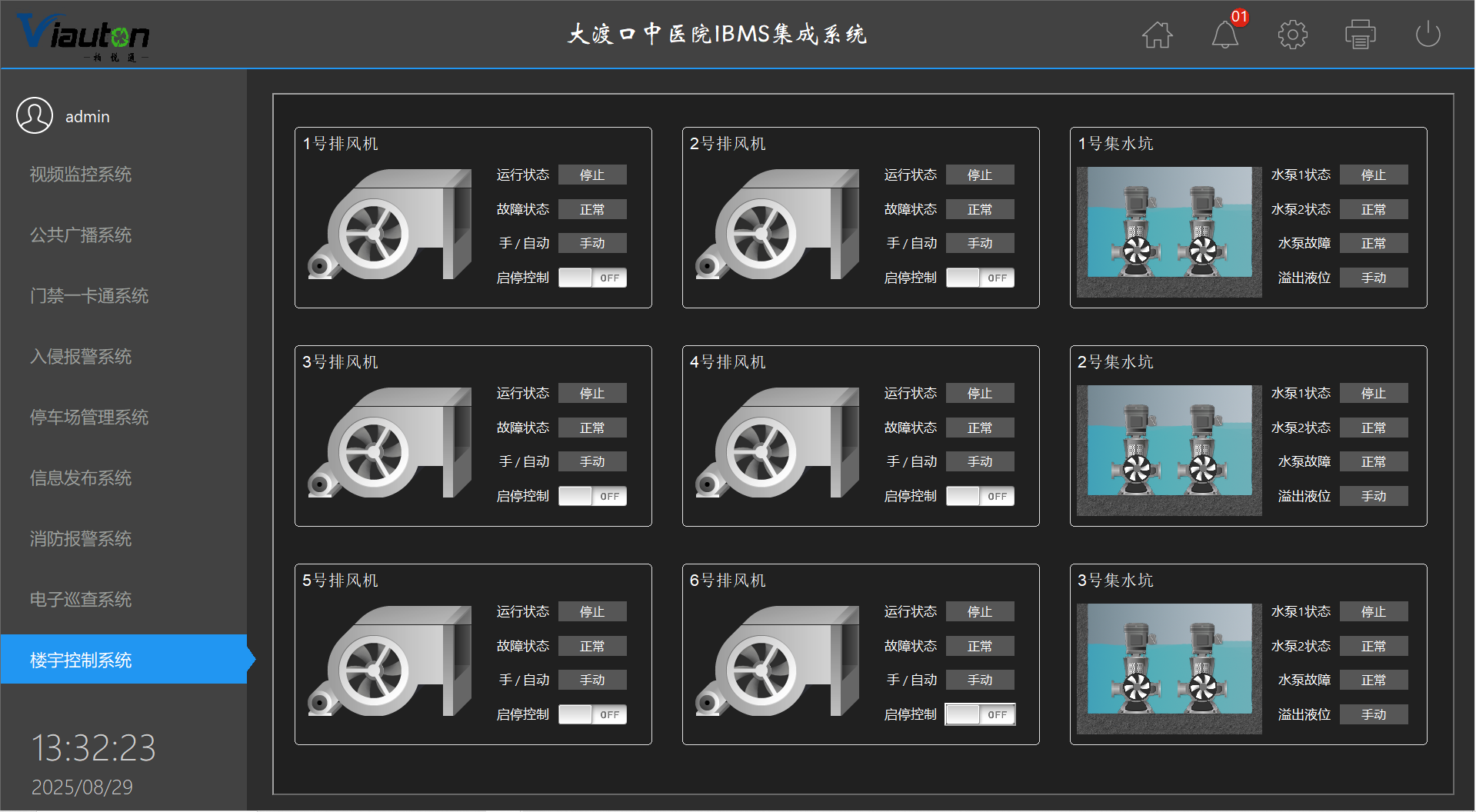Switch to 停车场管理系统 in sidebar

click(x=89, y=418)
